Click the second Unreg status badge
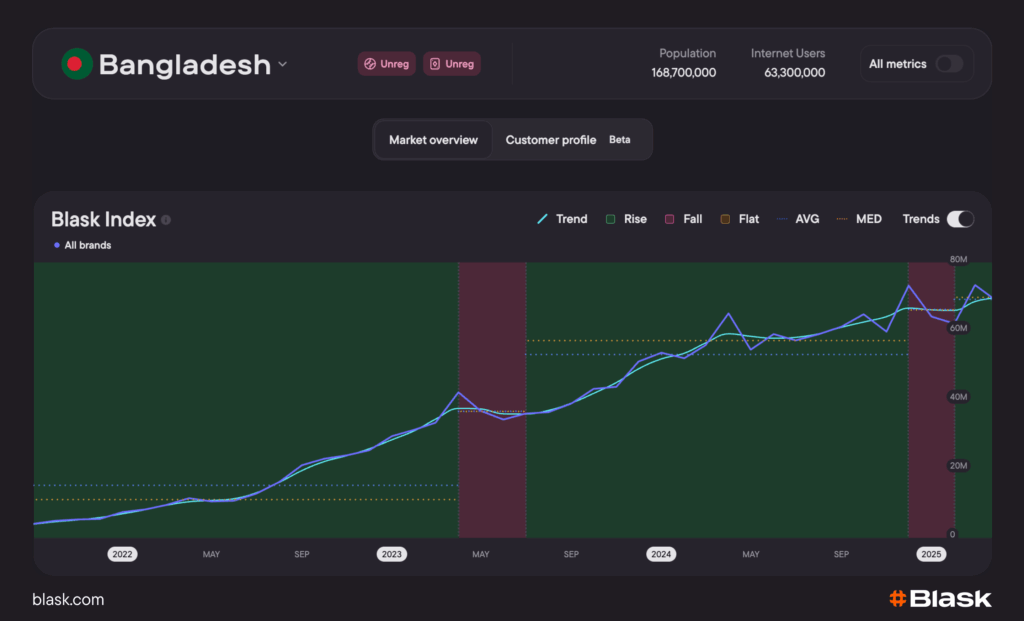This screenshot has width=1024, height=621. tap(452, 64)
